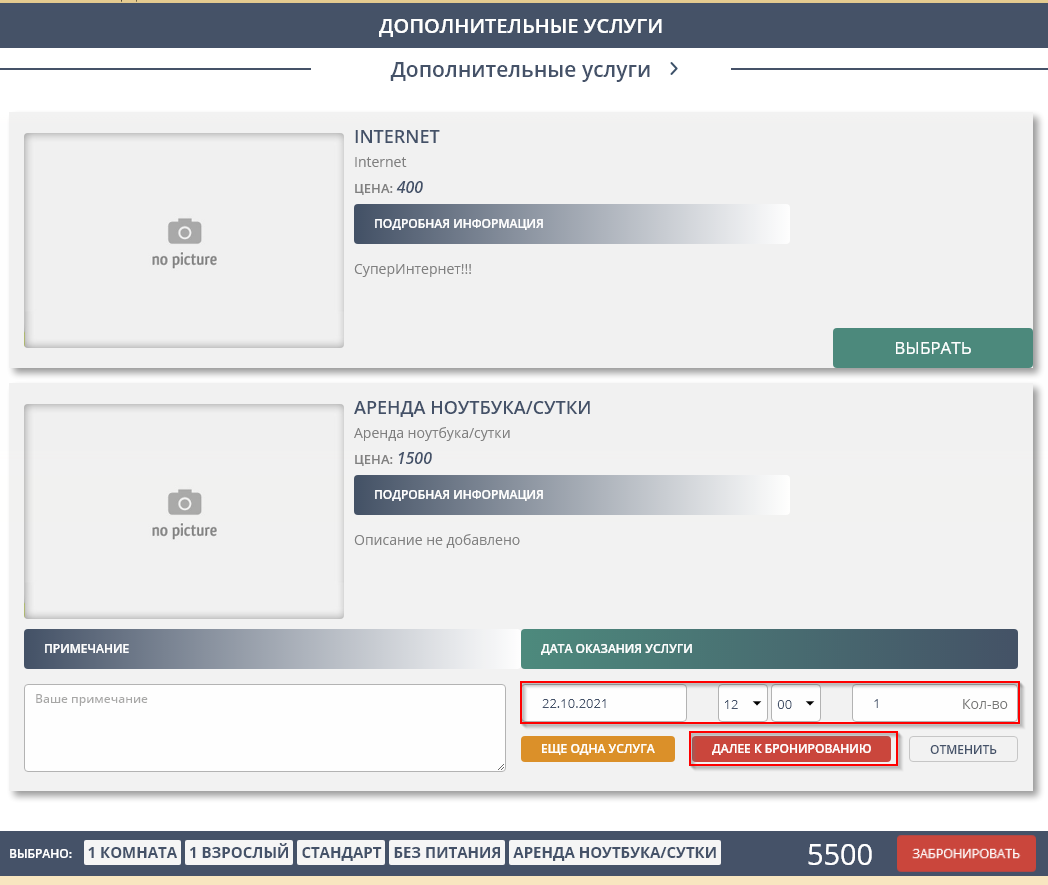Click into the Ваше примечание text area

coord(264,727)
